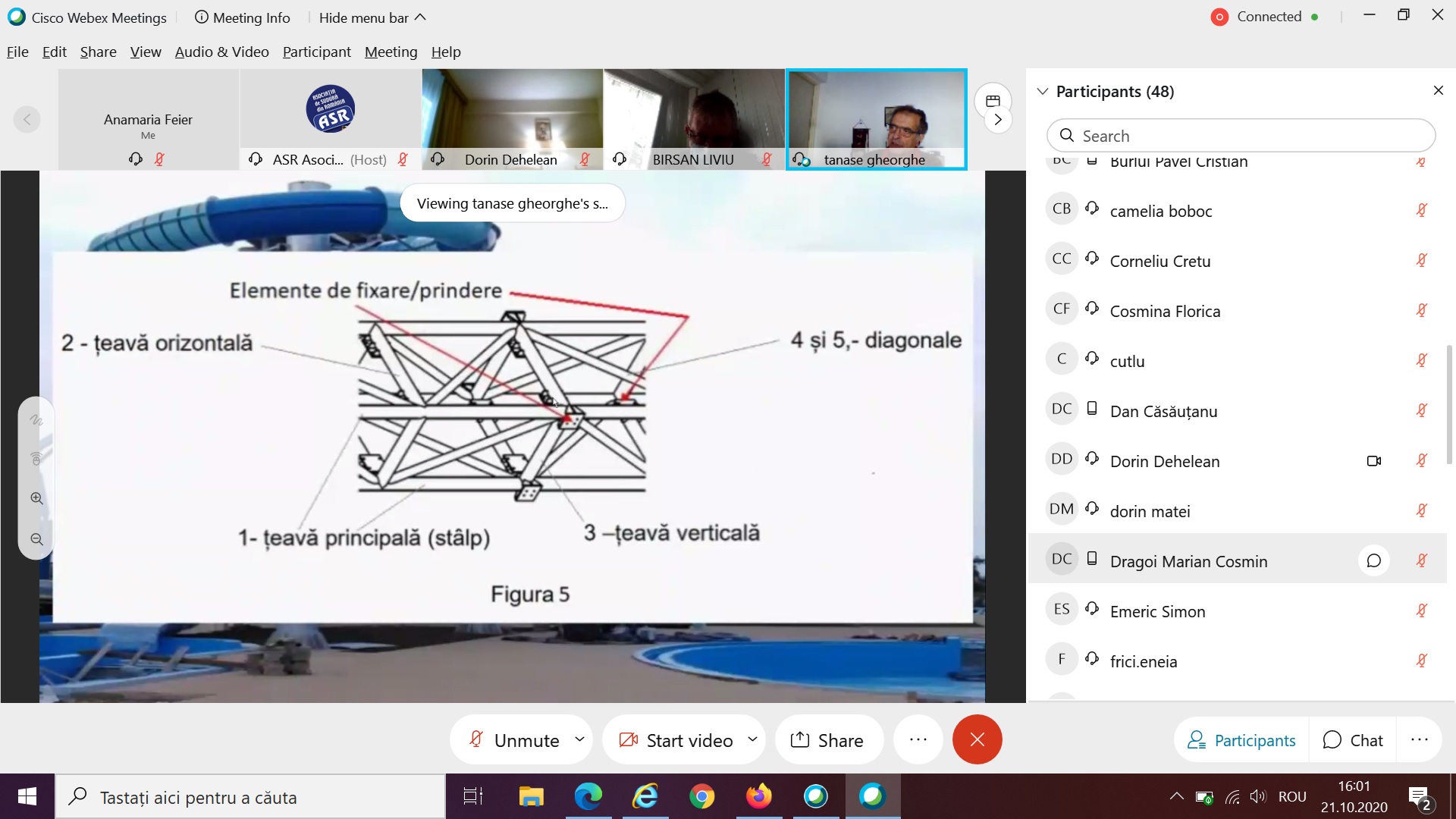Screen dimensions: 1456x819
Task: Click Unmute microphone button
Action: coord(514,739)
